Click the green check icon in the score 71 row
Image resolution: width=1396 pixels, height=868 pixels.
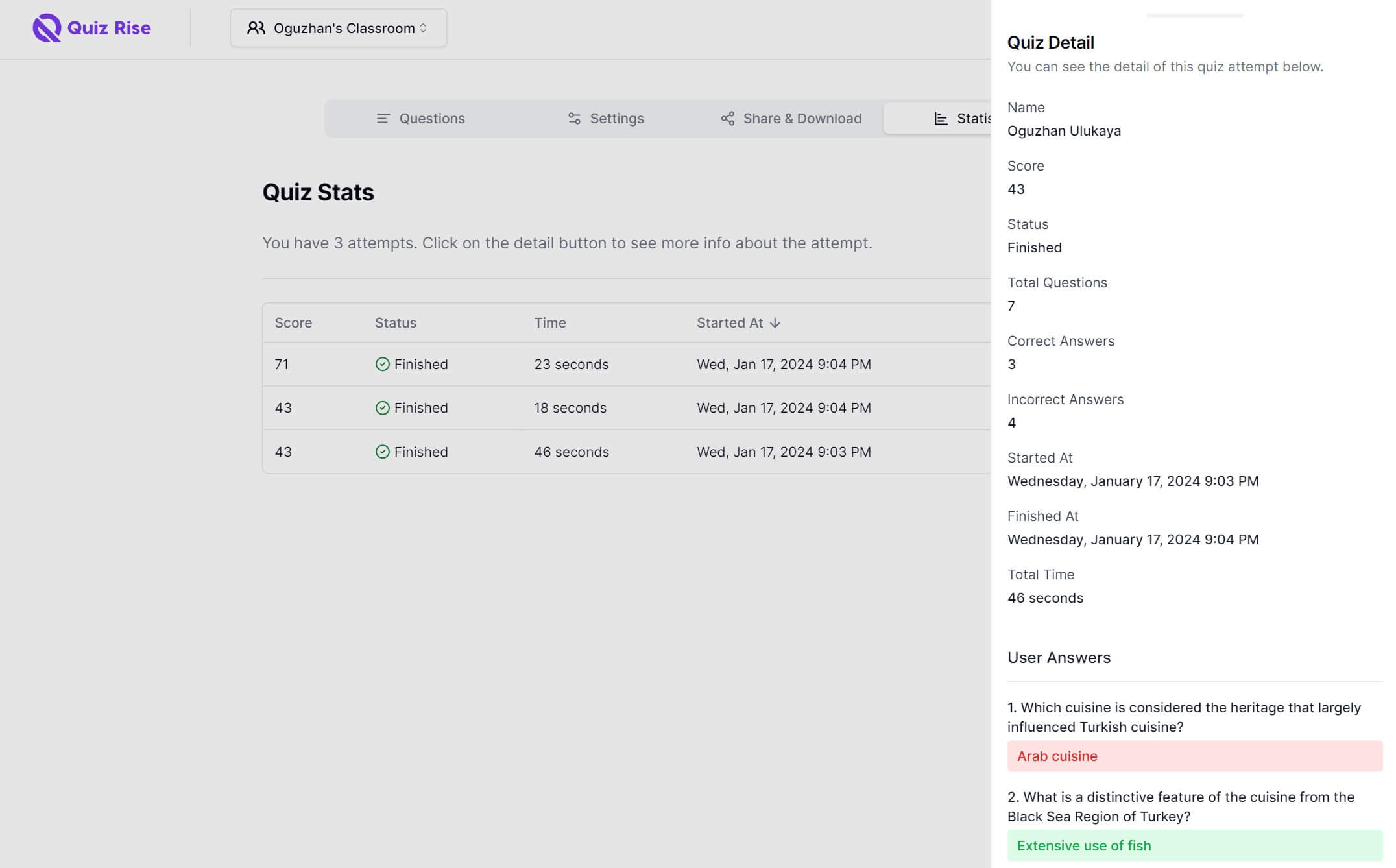(383, 365)
